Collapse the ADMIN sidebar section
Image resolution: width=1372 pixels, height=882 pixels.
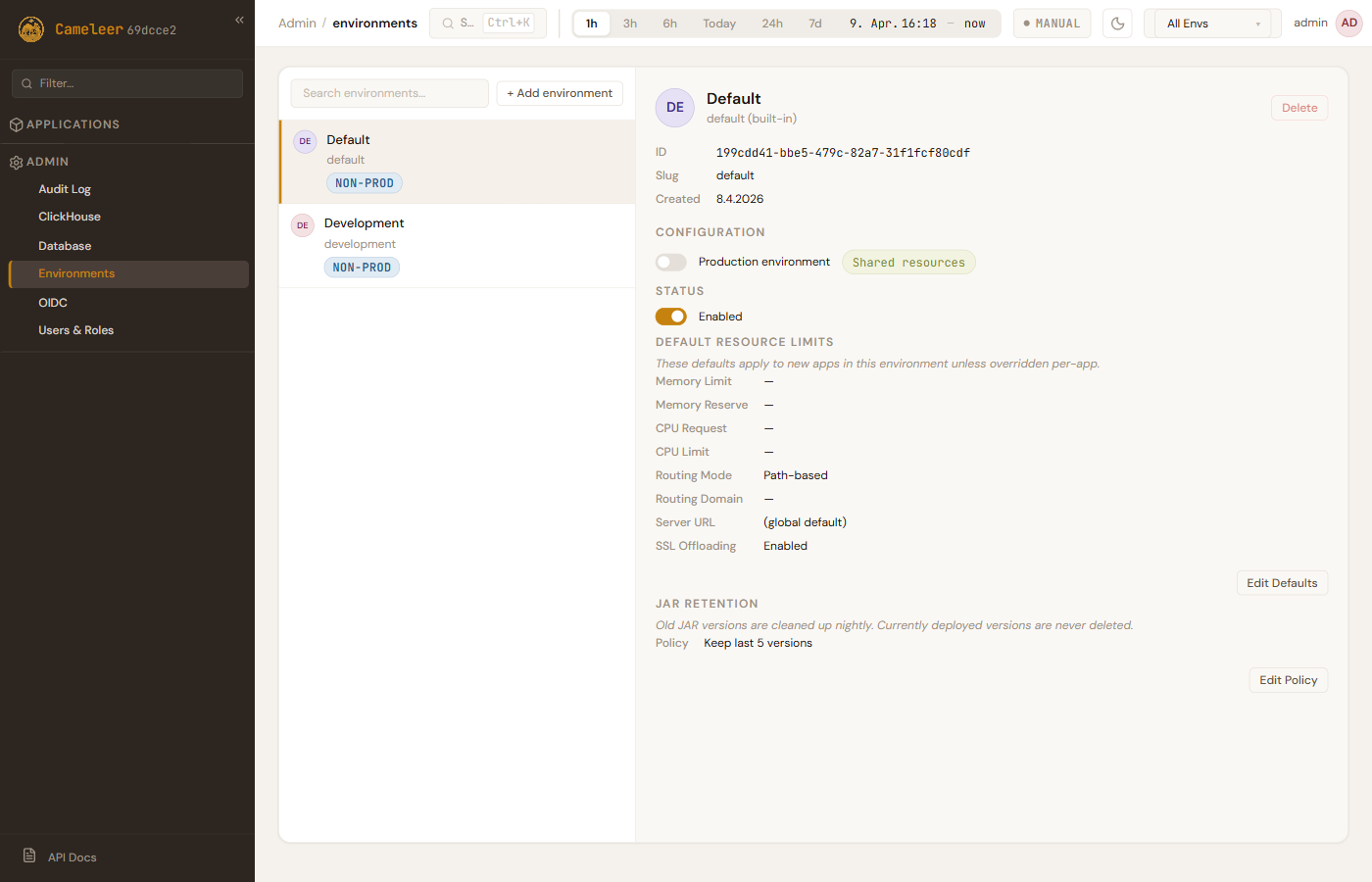pos(48,162)
